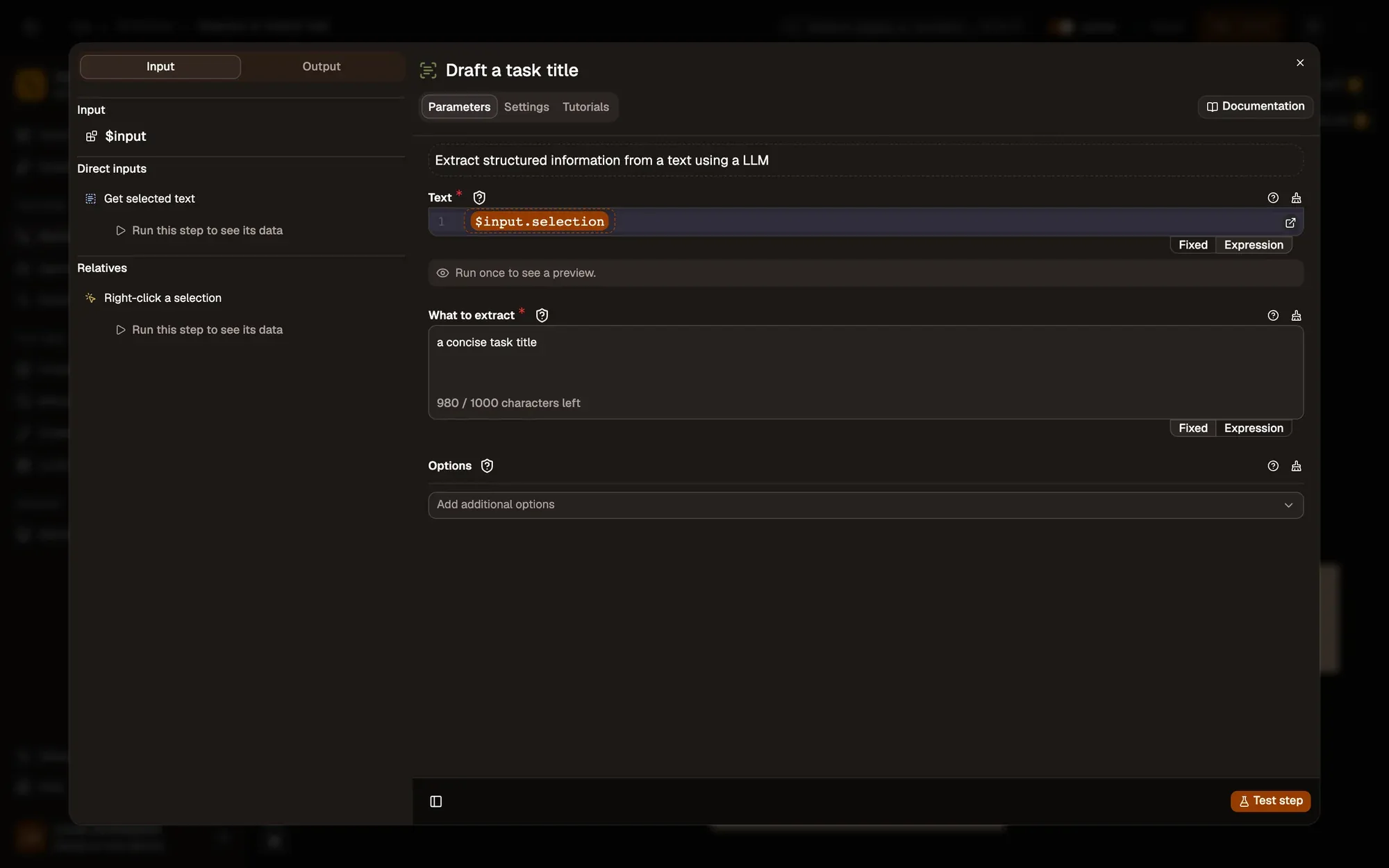The image size is (1389, 868).
Task: Open help for the Text field
Action: (x=1273, y=198)
